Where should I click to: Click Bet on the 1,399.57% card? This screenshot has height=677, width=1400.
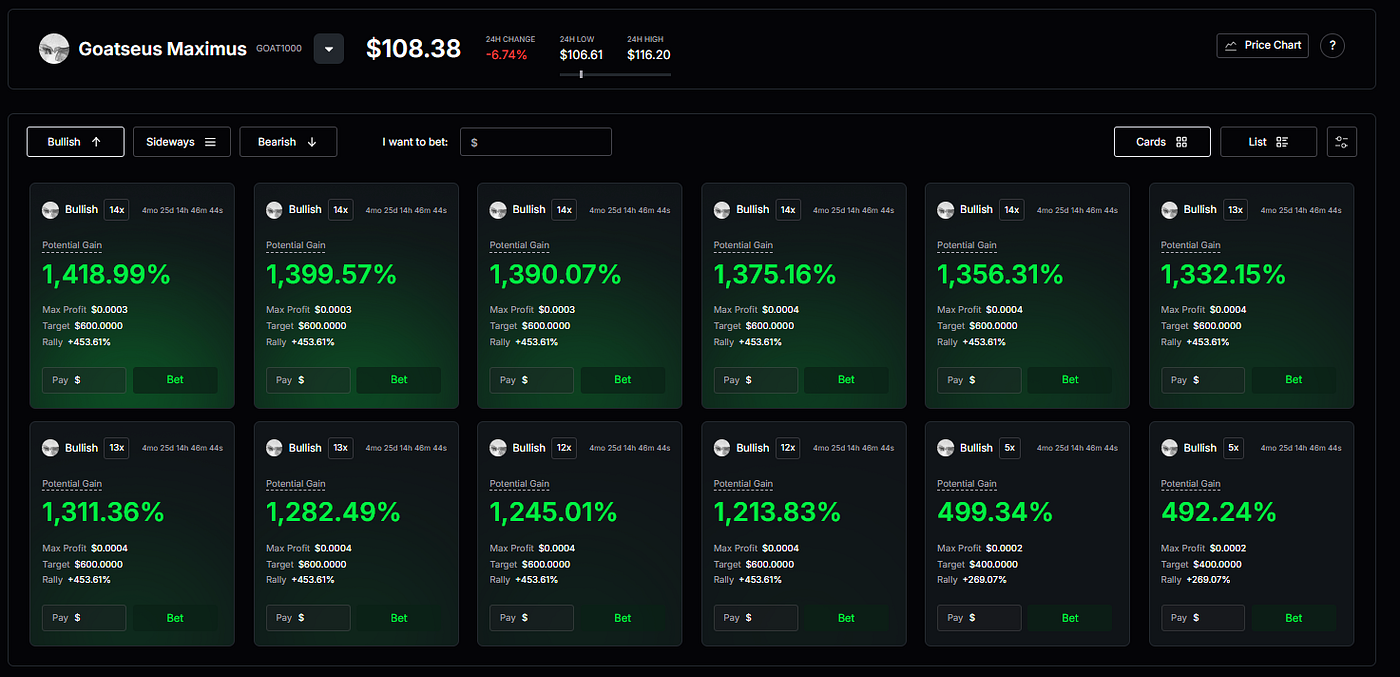(399, 380)
